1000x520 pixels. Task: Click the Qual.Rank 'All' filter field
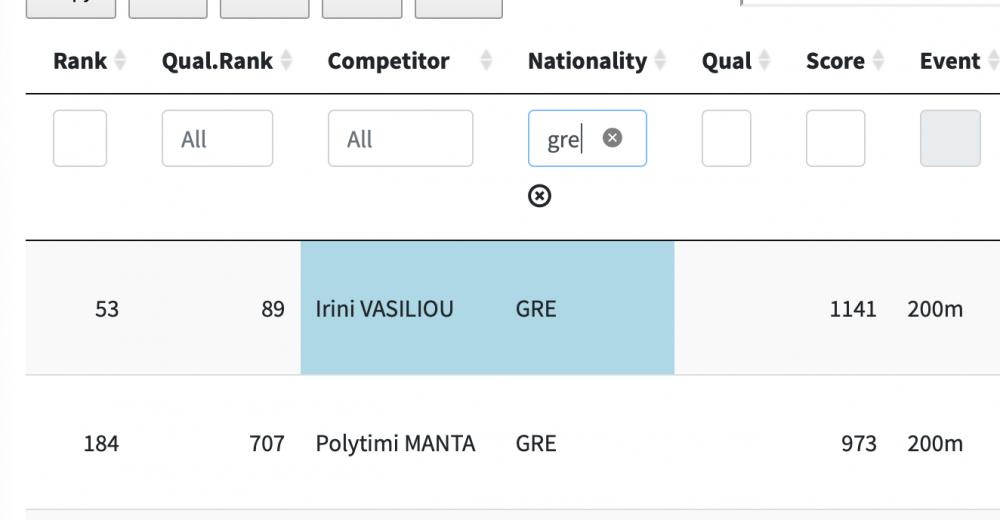tap(217, 139)
